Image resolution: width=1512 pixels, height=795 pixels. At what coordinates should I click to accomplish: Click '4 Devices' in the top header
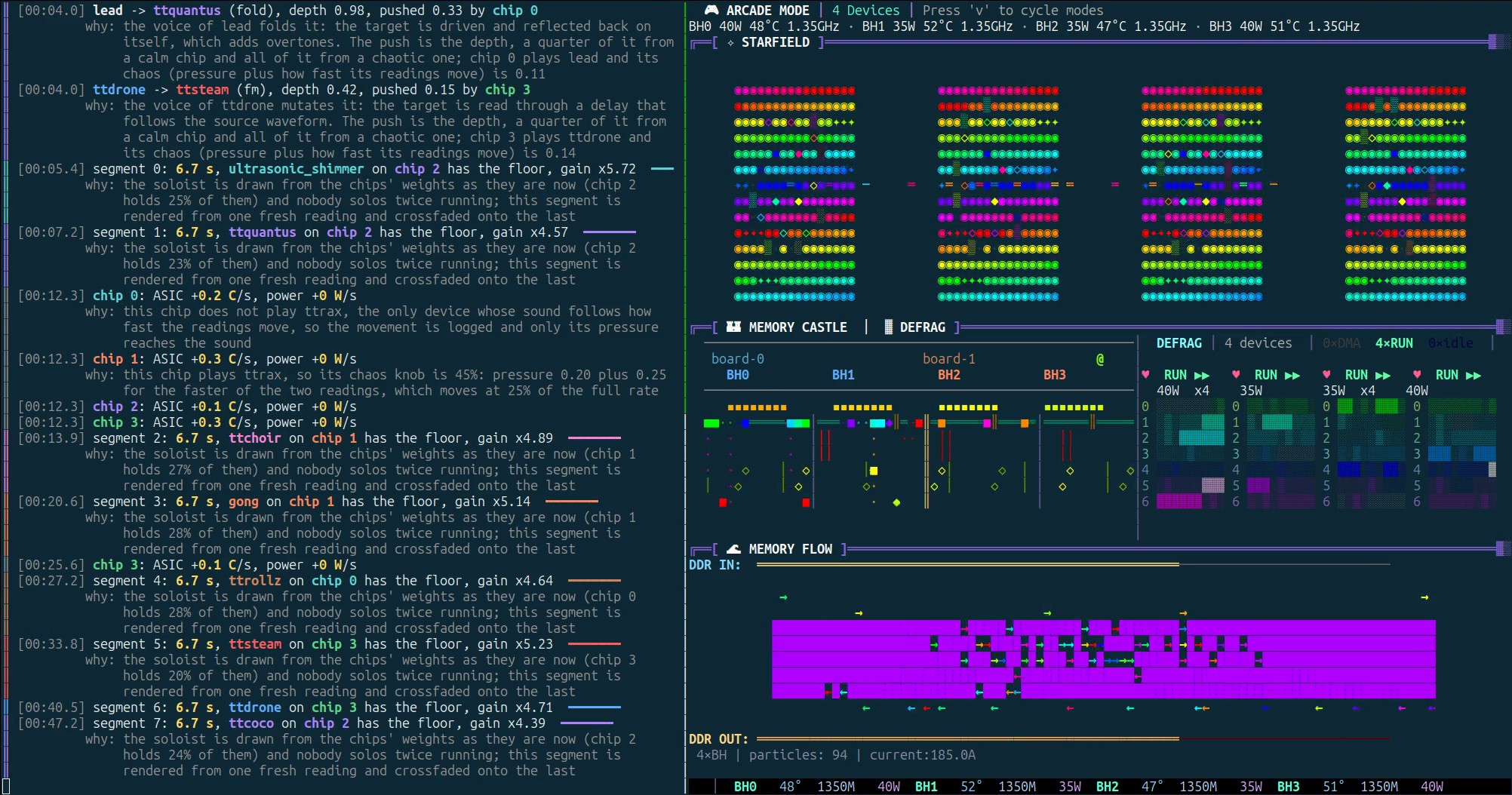pos(865,11)
